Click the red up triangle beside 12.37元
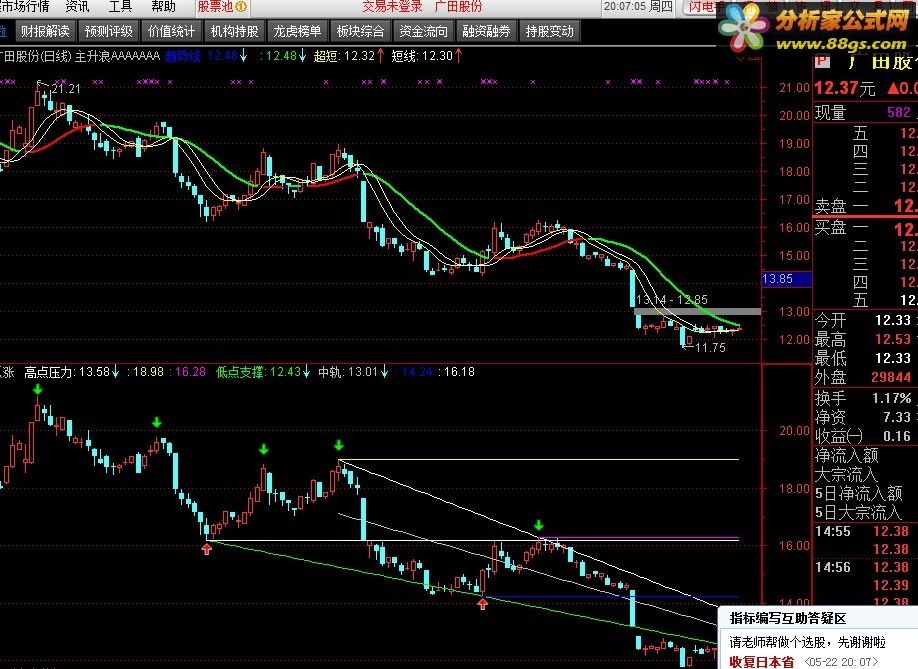The height and width of the screenshot is (669, 918). pos(893,88)
